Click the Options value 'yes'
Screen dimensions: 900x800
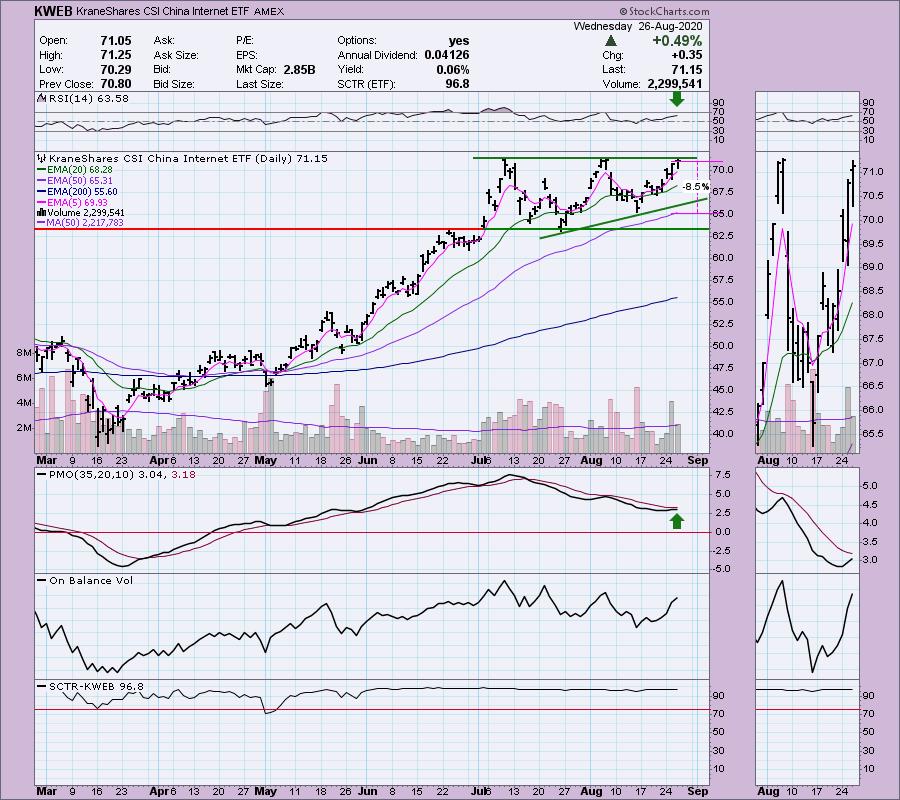459,41
